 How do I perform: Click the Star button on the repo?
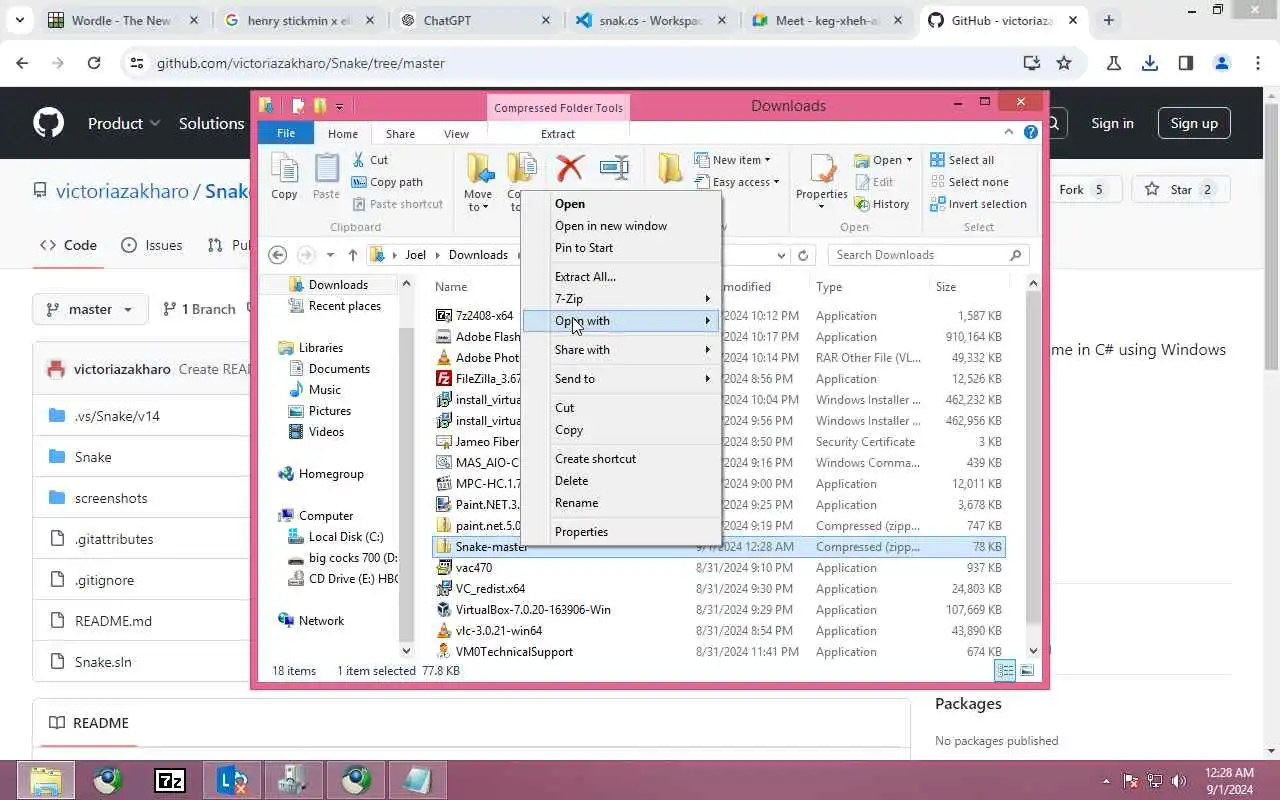[x=1180, y=189]
